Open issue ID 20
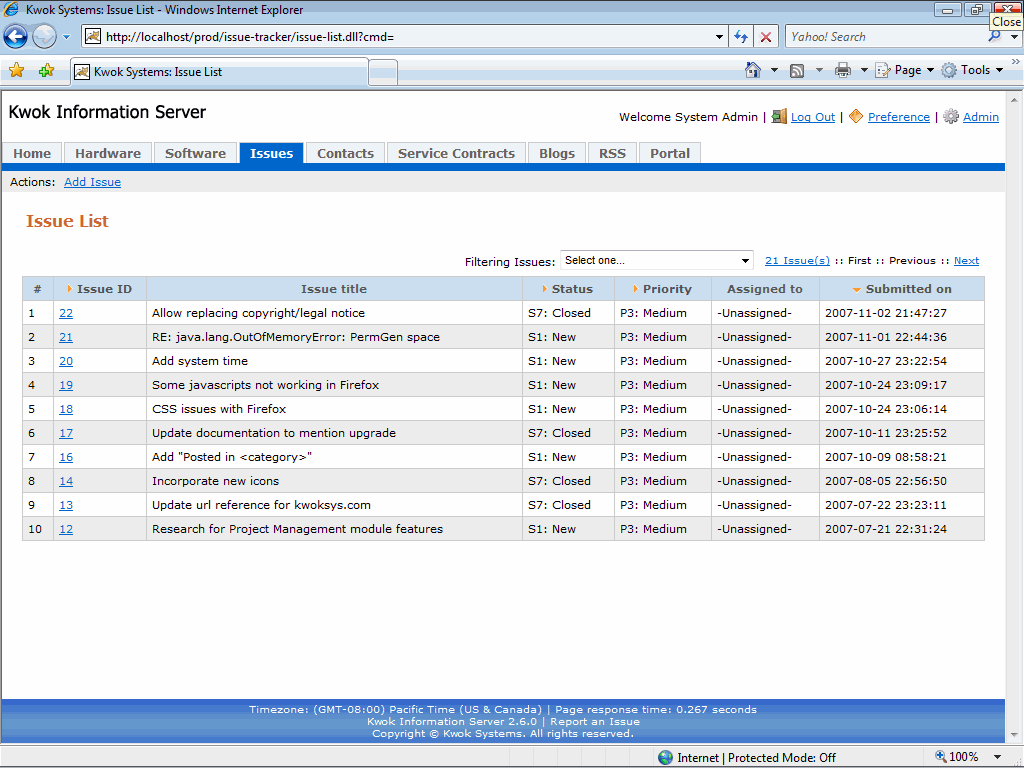The height and width of the screenshot is (768, 1024). coord(66,361)
